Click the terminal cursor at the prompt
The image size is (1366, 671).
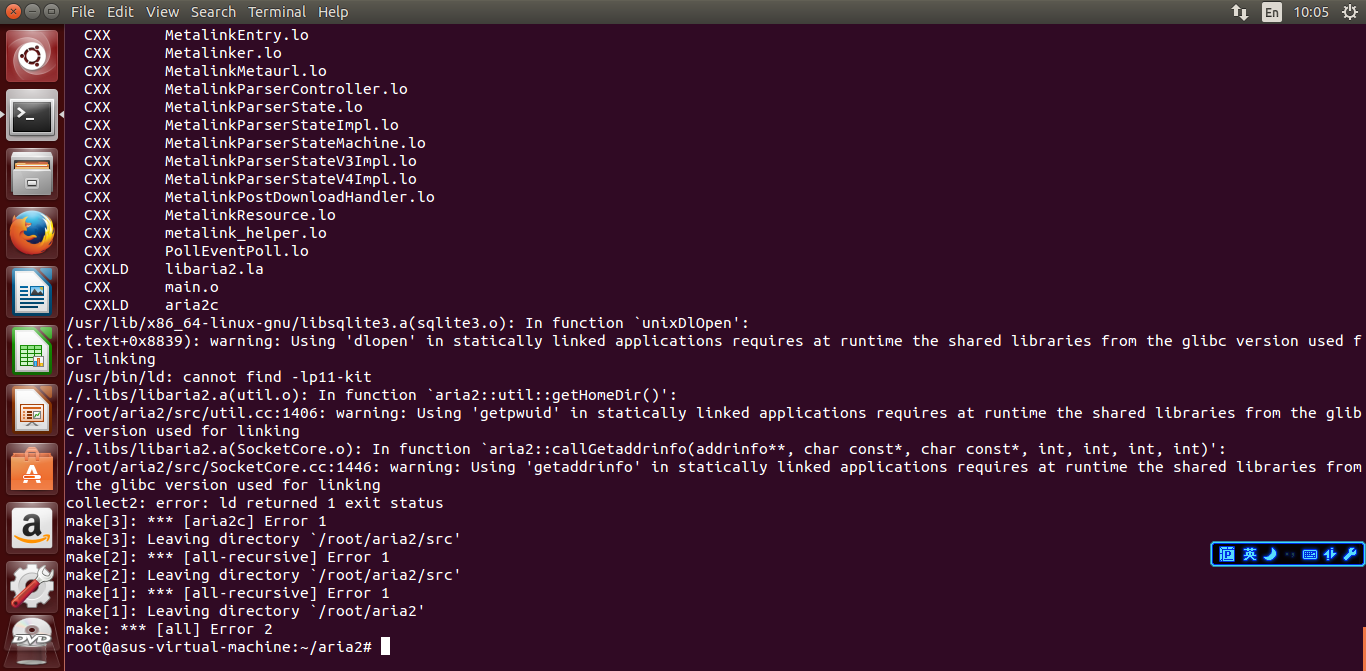coord(384,646)
